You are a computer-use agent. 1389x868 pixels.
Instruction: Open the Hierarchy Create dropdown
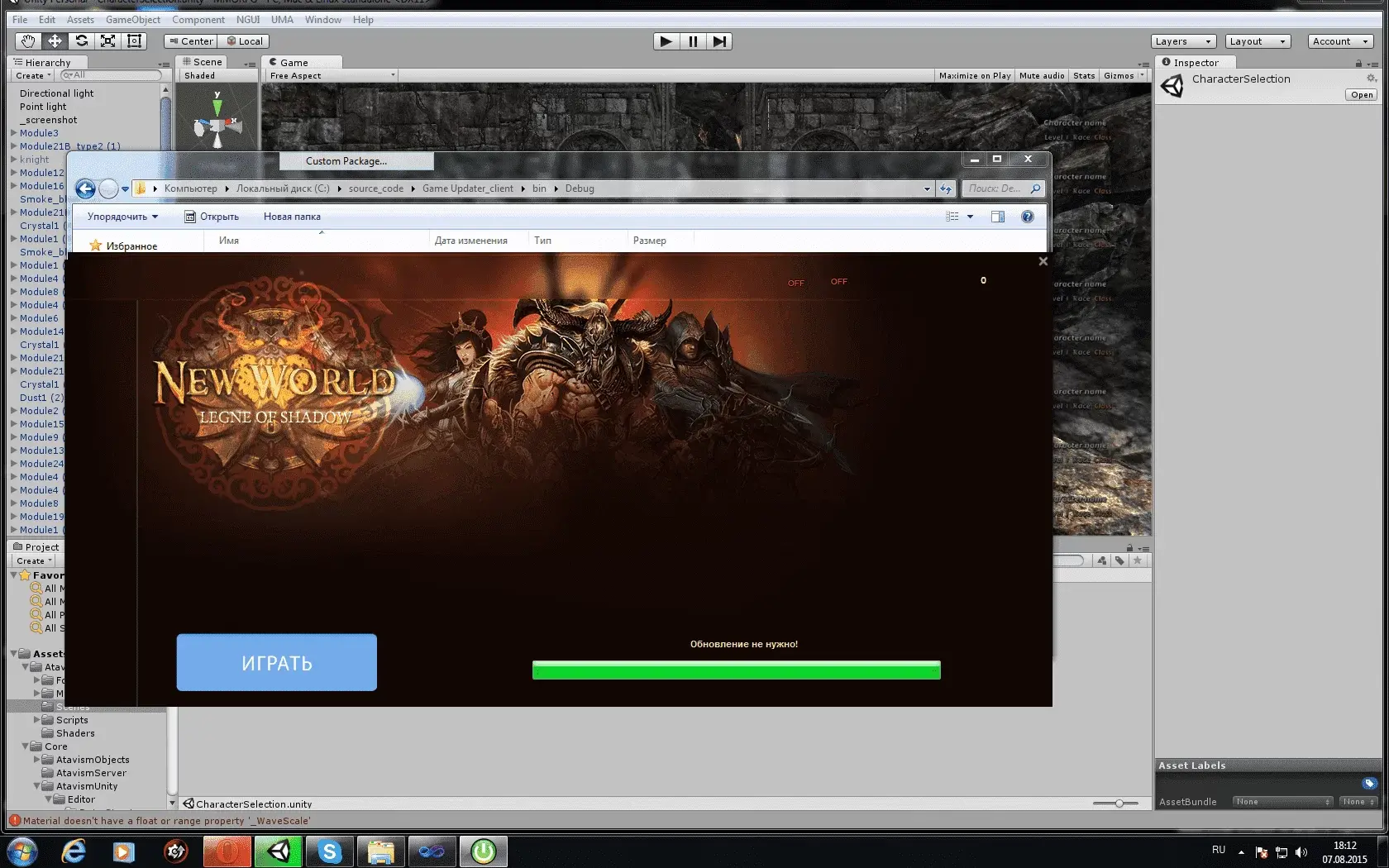pos(33,75)
